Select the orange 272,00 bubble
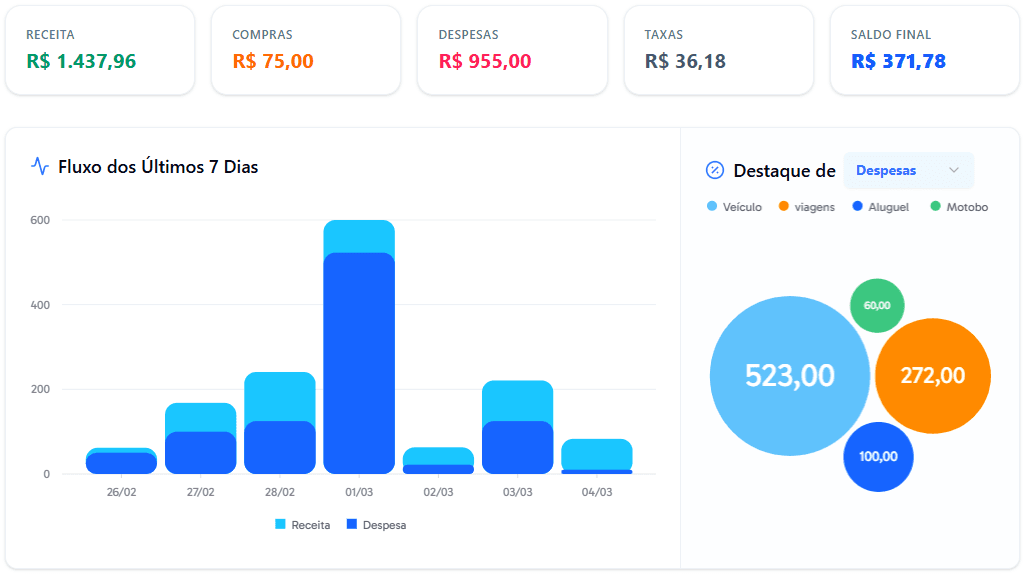 tap(932, 376)
